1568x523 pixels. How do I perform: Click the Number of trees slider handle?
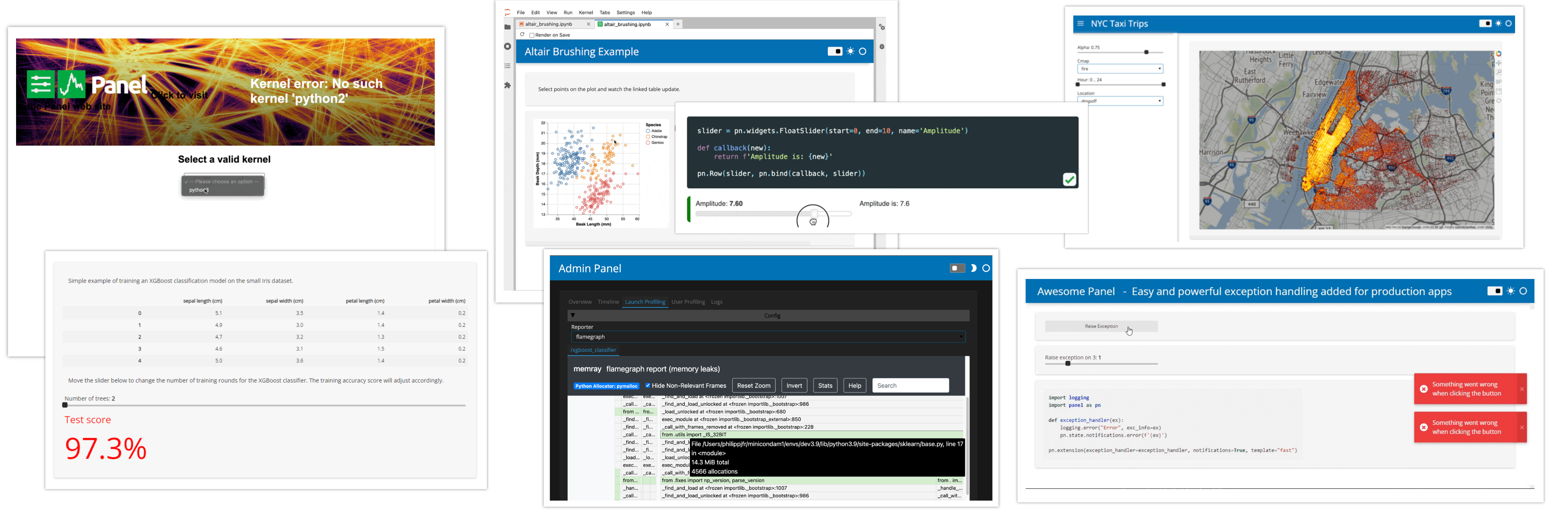[x=65, y=405]
